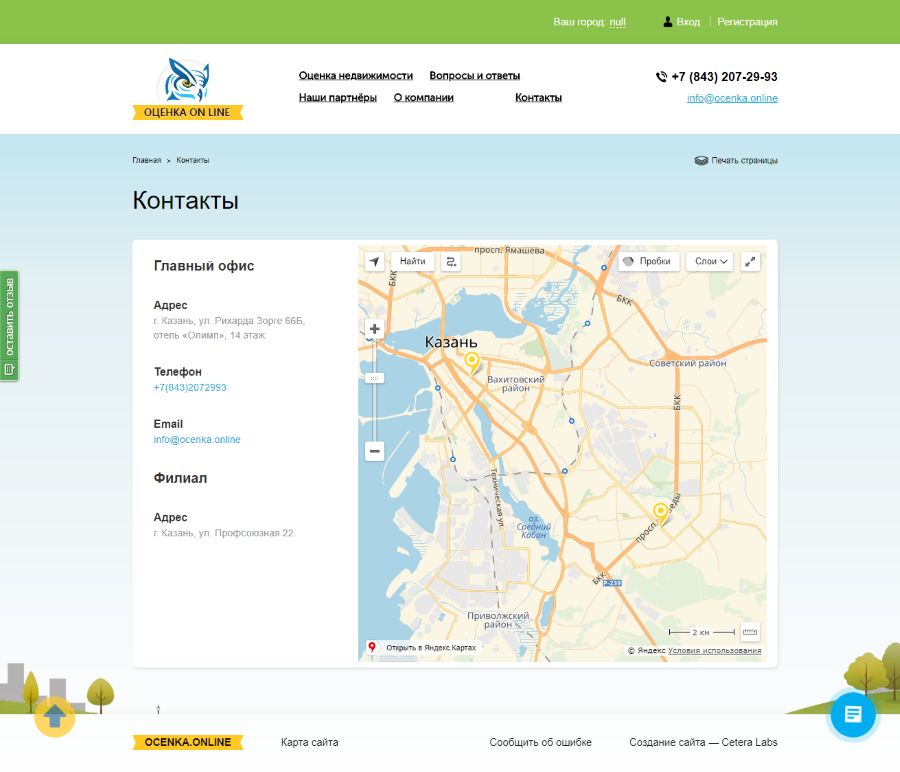Click the map zoom slider handle
900x772 pixels.
(374, 377)
